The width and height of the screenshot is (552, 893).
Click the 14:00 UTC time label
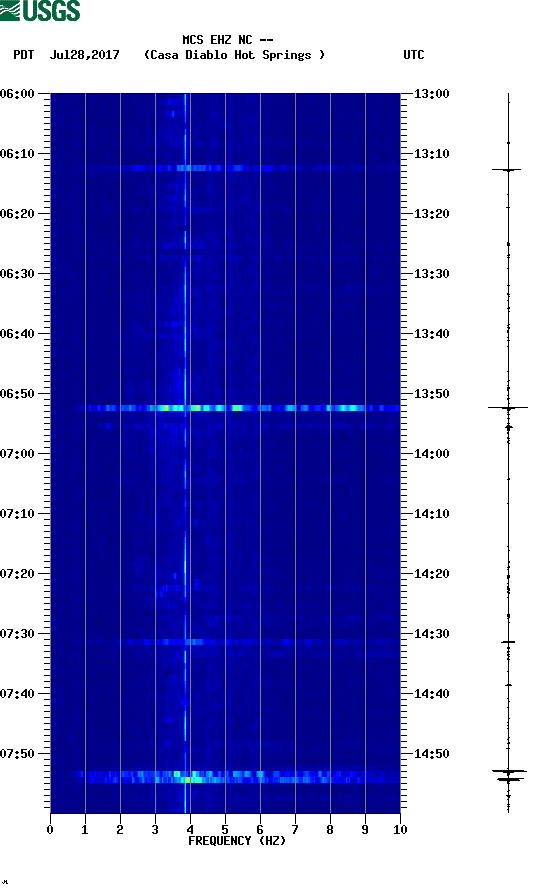432,453
